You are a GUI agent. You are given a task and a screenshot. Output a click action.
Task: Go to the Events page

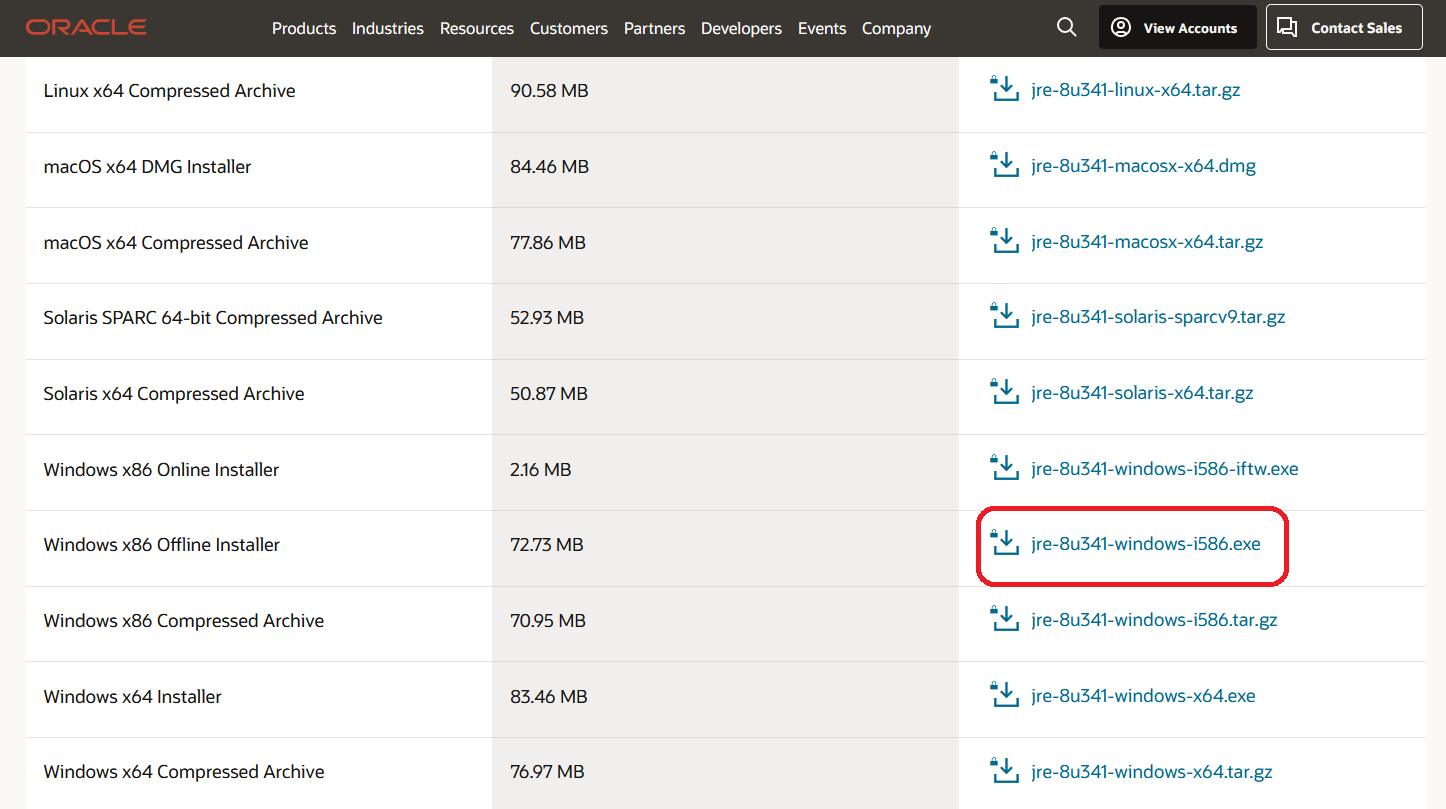(x=821, y=29)
